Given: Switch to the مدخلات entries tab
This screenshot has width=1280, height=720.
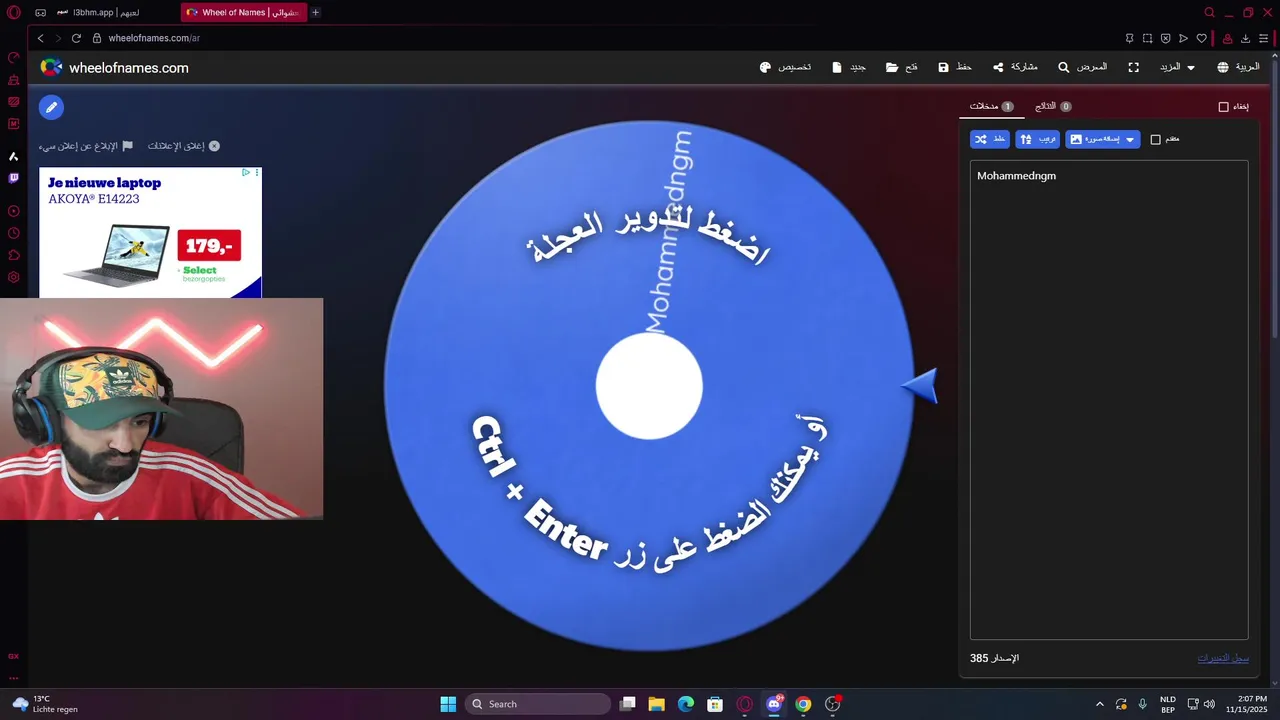Looking at the screenshot, I should tap(991, 106).
